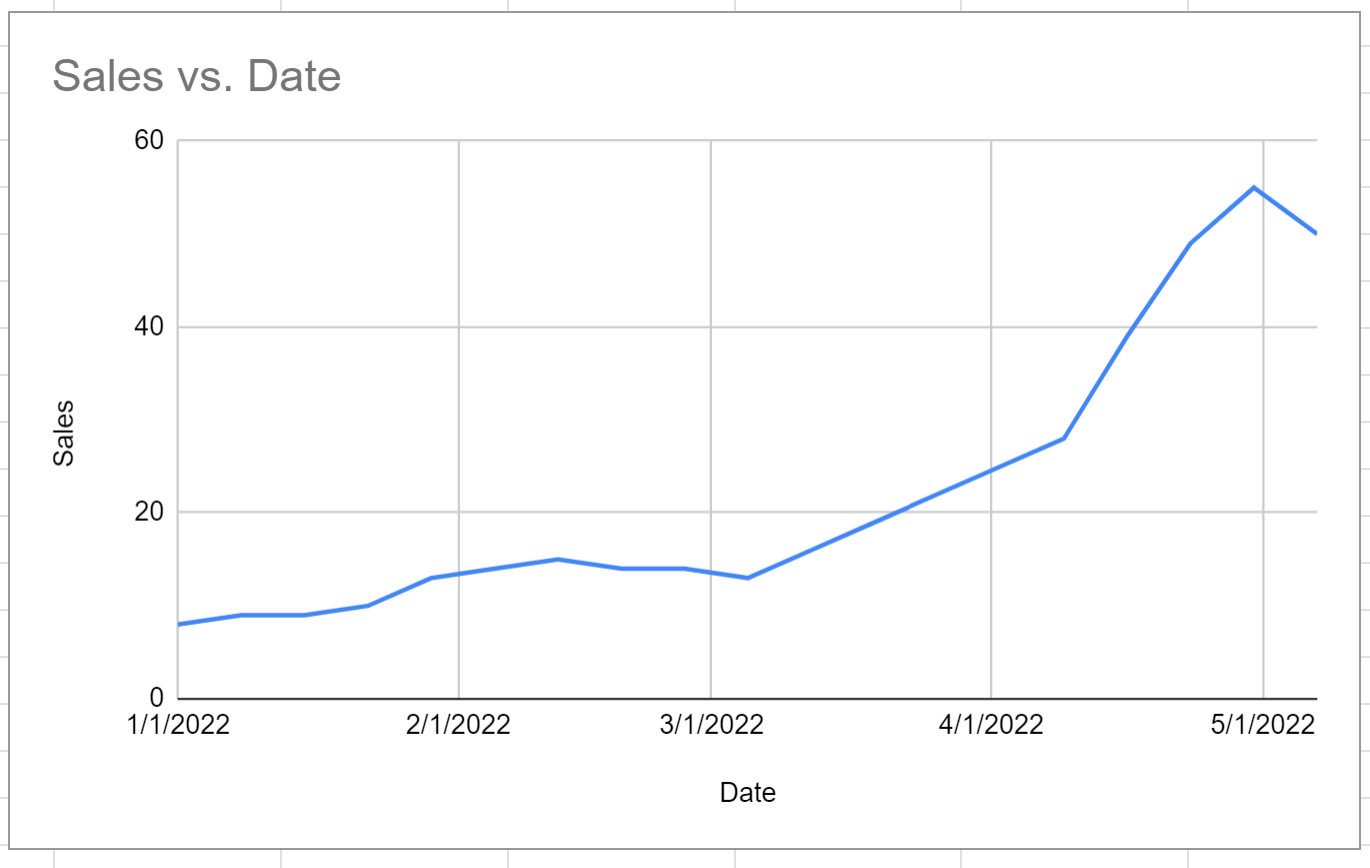Click the rightmost end of the blue line
This screenshot has height=868, width=1370.
(1315, 232)
